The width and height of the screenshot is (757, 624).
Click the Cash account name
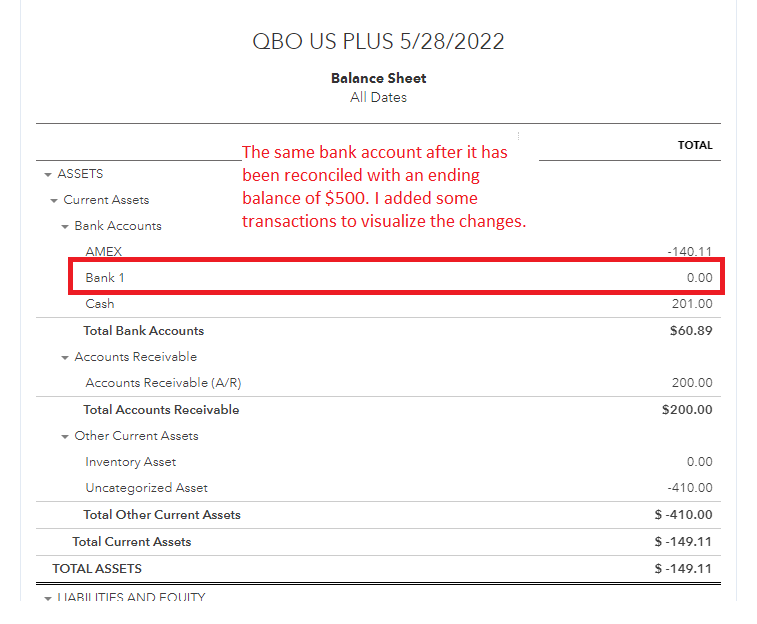click(100, 304)
